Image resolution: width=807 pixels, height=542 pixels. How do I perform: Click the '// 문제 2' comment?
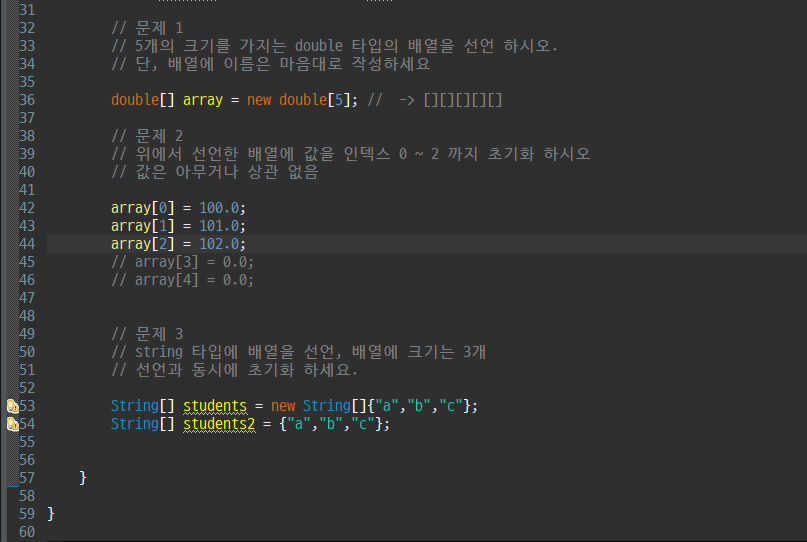pyautogui.click(x=147, y=136)
